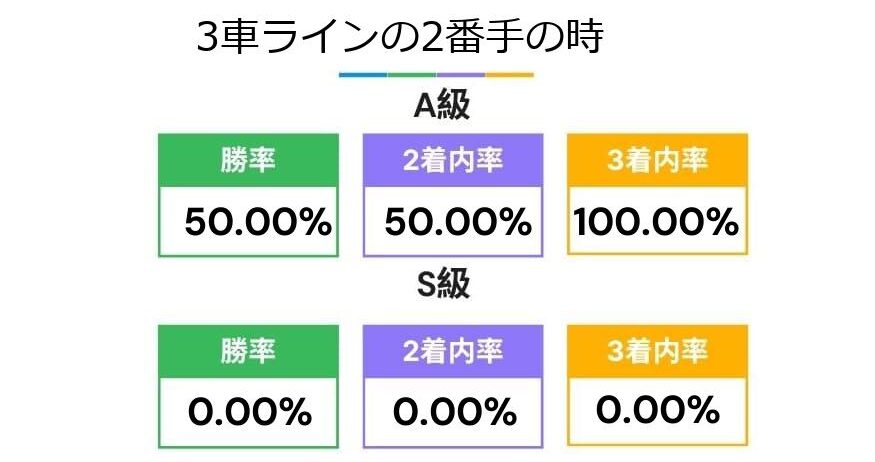Select the A級 2着内率 50.00% value
Screen dimensions: 875x462
click(x=458, y=222)
